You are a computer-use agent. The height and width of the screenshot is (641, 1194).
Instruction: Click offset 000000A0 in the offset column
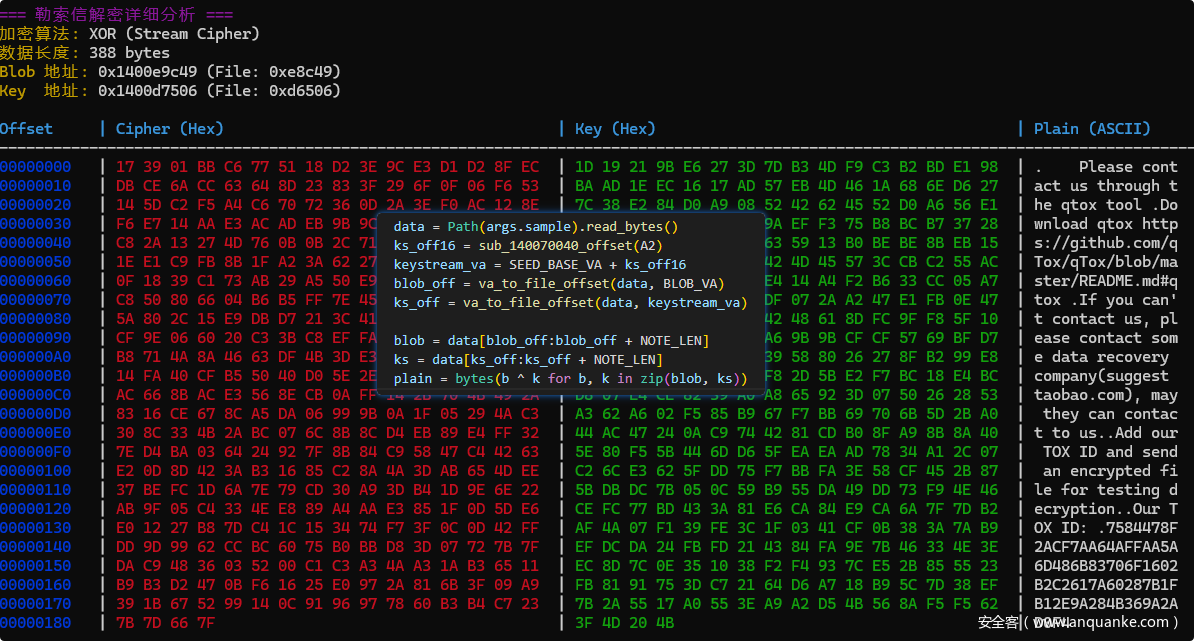pos(36,357)
